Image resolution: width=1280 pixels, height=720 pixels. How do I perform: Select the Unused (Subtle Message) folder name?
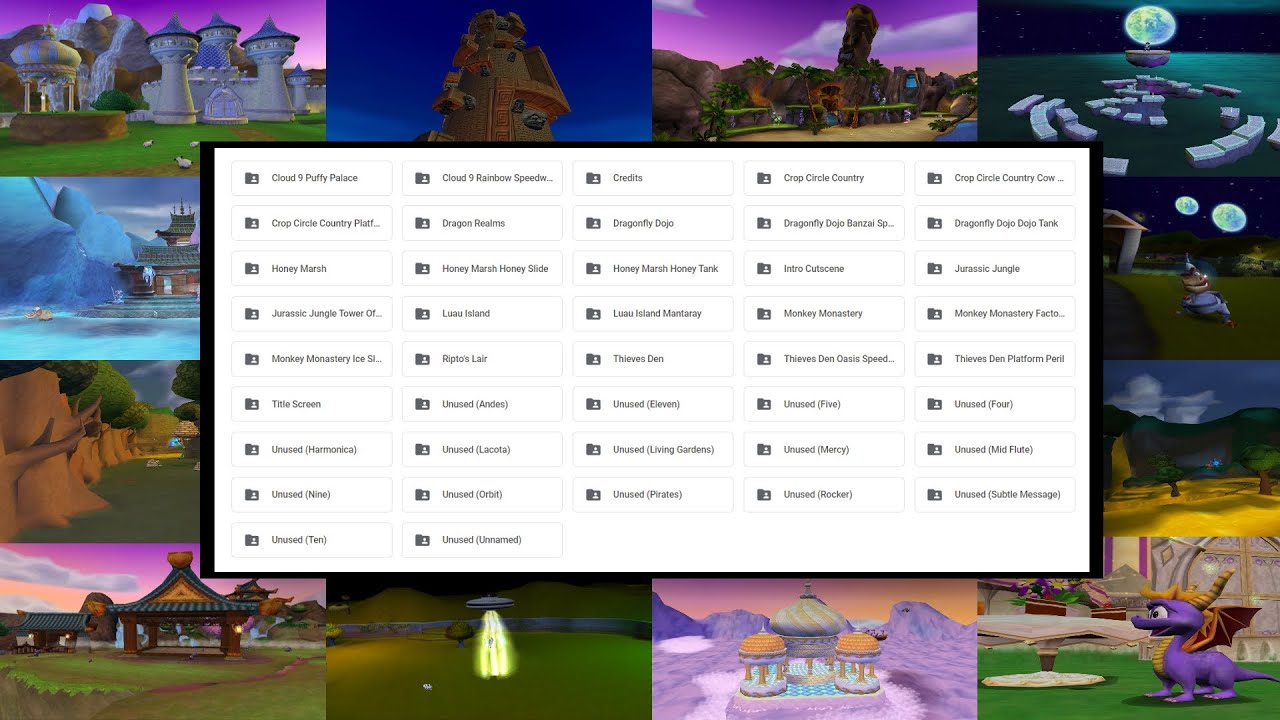tap(1008, 495)
